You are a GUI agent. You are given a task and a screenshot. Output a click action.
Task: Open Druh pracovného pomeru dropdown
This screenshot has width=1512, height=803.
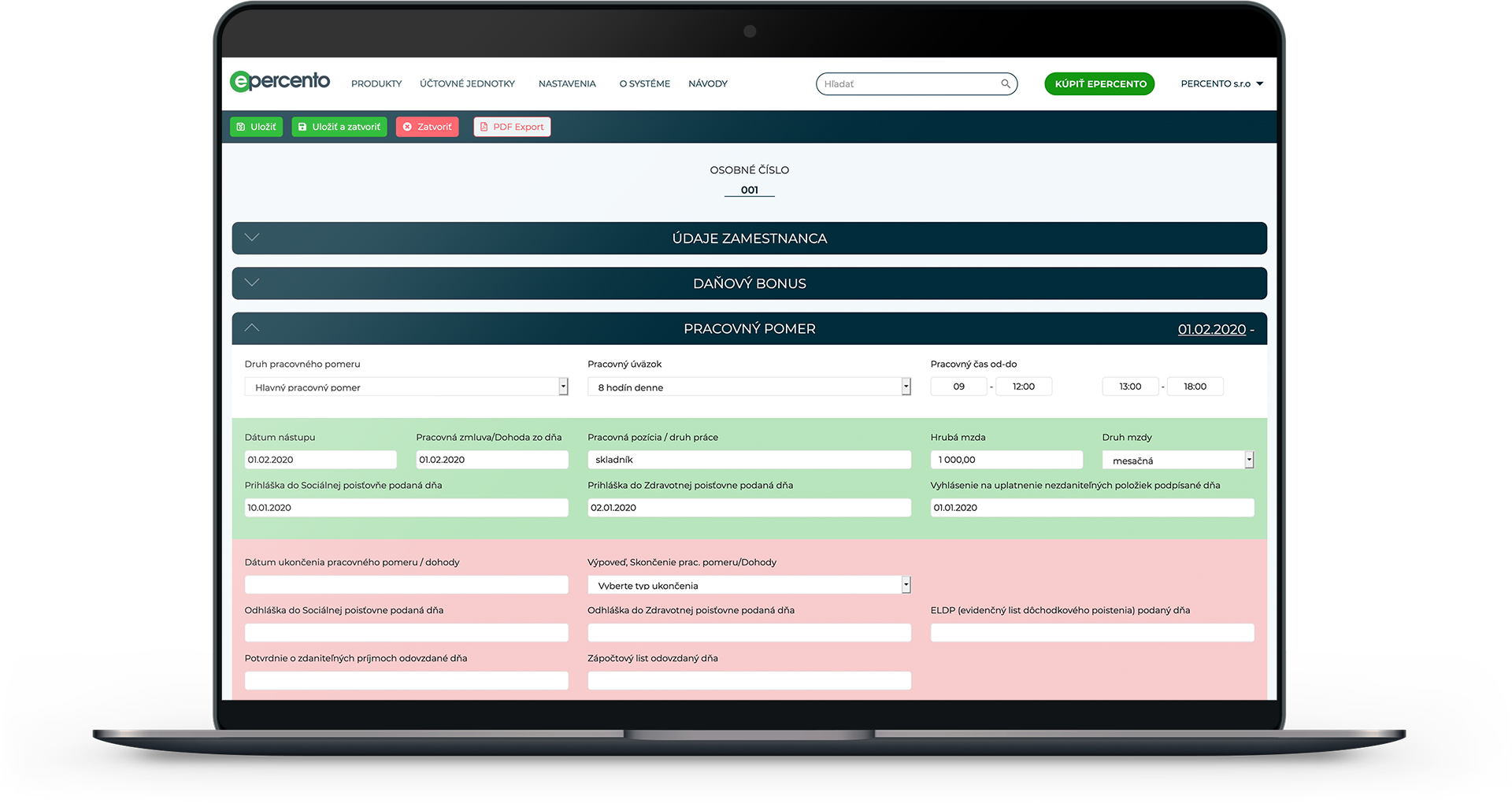coord(406,387)
